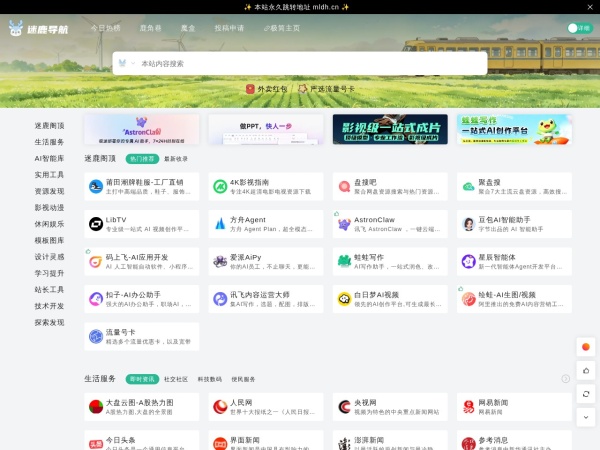Open 今日热榜 in the top navigation
This screenshot has width=600, height=450.
pos(105,28)
